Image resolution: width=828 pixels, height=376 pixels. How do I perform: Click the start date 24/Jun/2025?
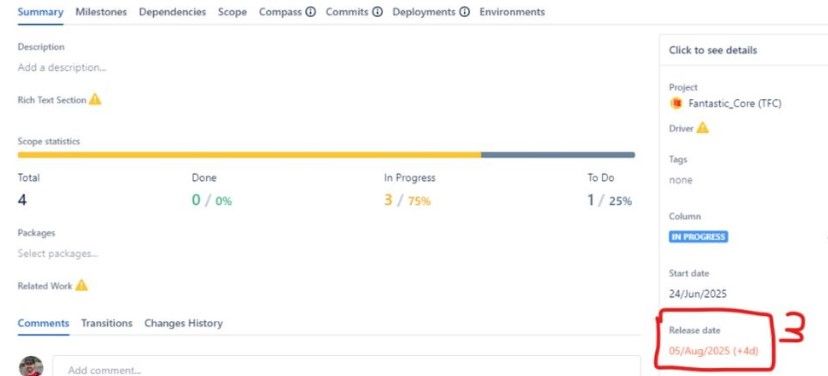tap(698, 294)
